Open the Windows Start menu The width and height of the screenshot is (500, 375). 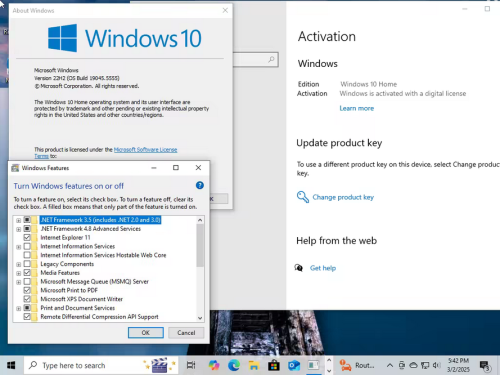(x=11, y=365)
